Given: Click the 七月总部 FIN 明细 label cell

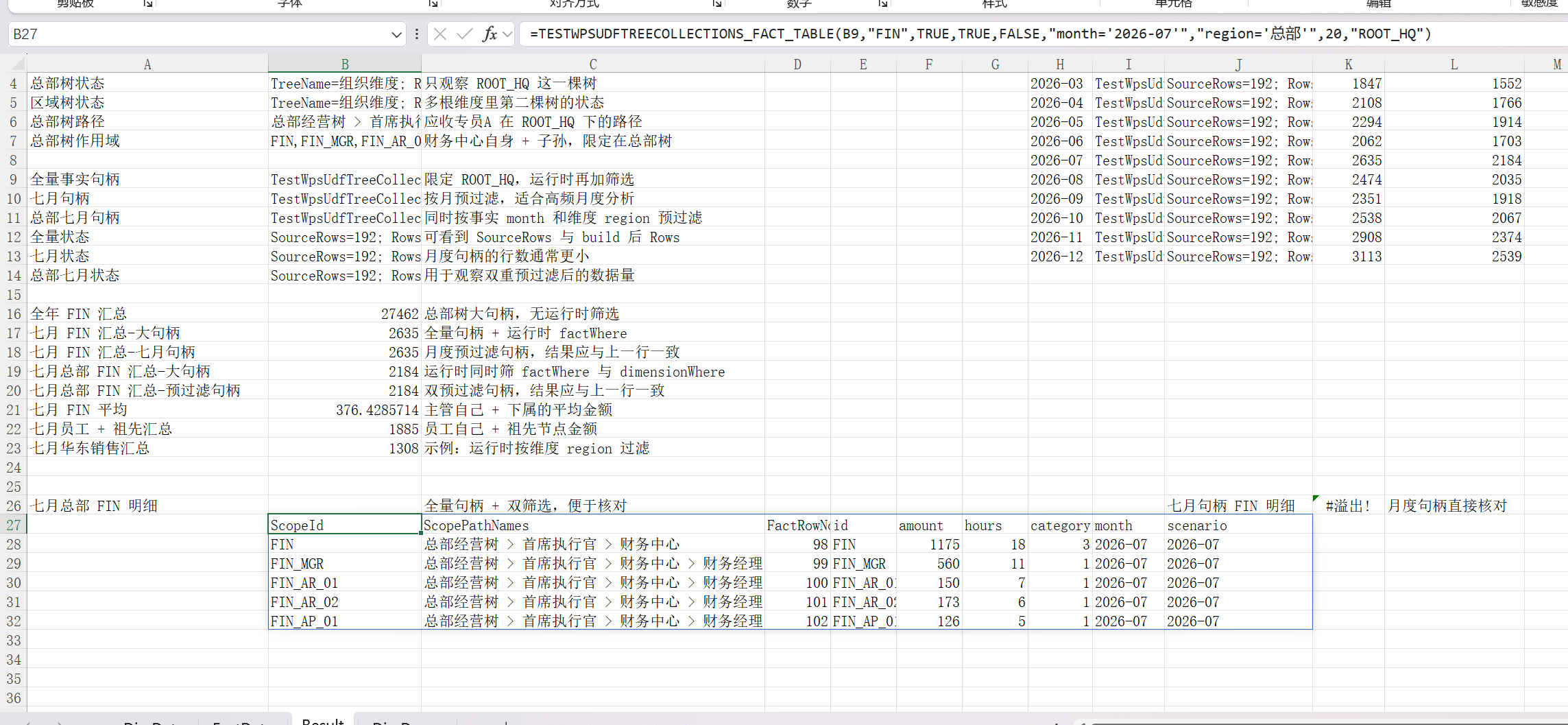Looking at the screenshot, I should pos(147,506).
